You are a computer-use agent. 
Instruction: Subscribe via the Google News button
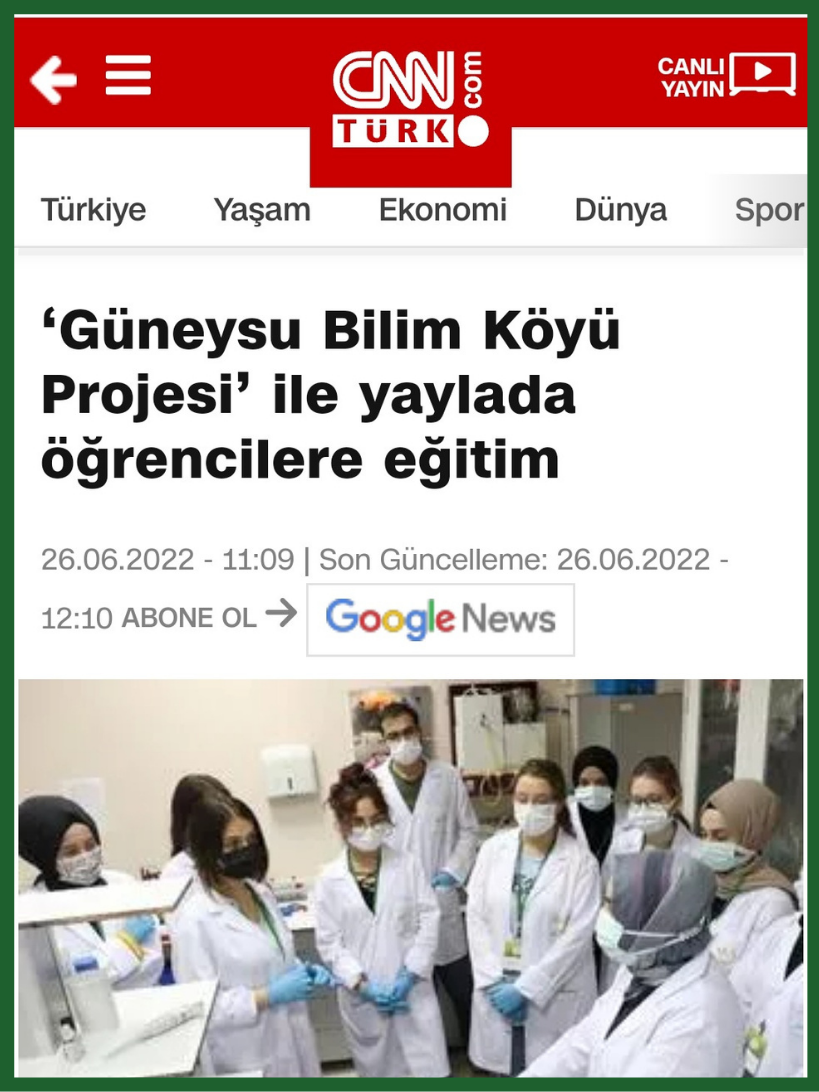pyautogui.click(x=441, y=620)
